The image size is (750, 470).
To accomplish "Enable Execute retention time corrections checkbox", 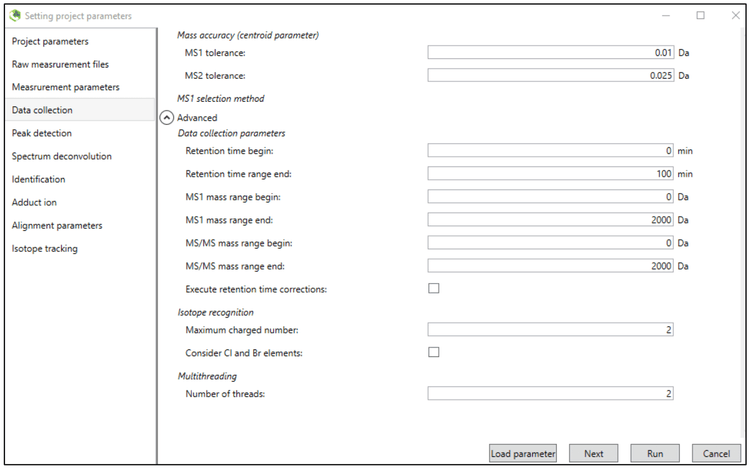I will [434, 289].
